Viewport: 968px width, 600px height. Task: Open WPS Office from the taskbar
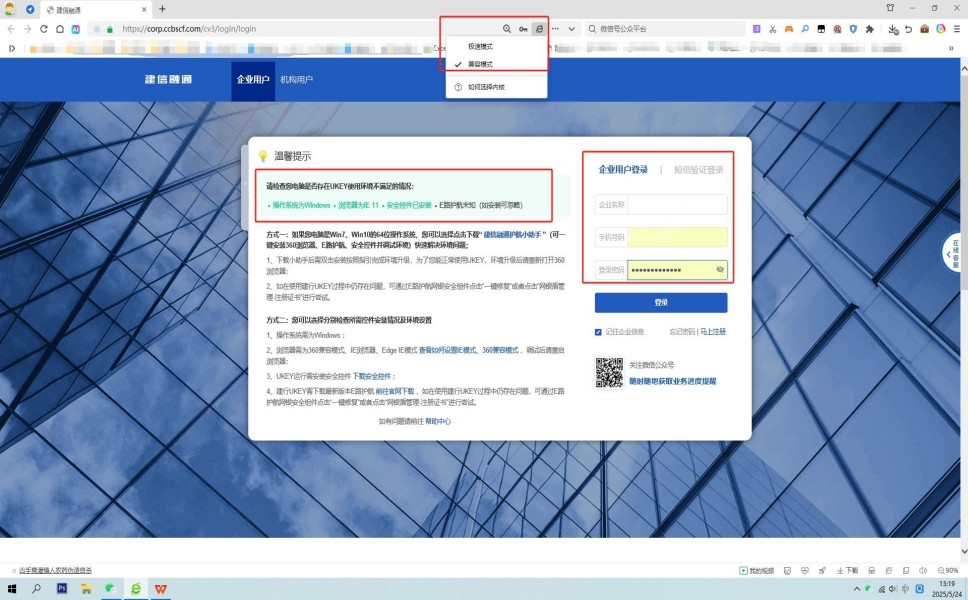[x=160, y=588]
